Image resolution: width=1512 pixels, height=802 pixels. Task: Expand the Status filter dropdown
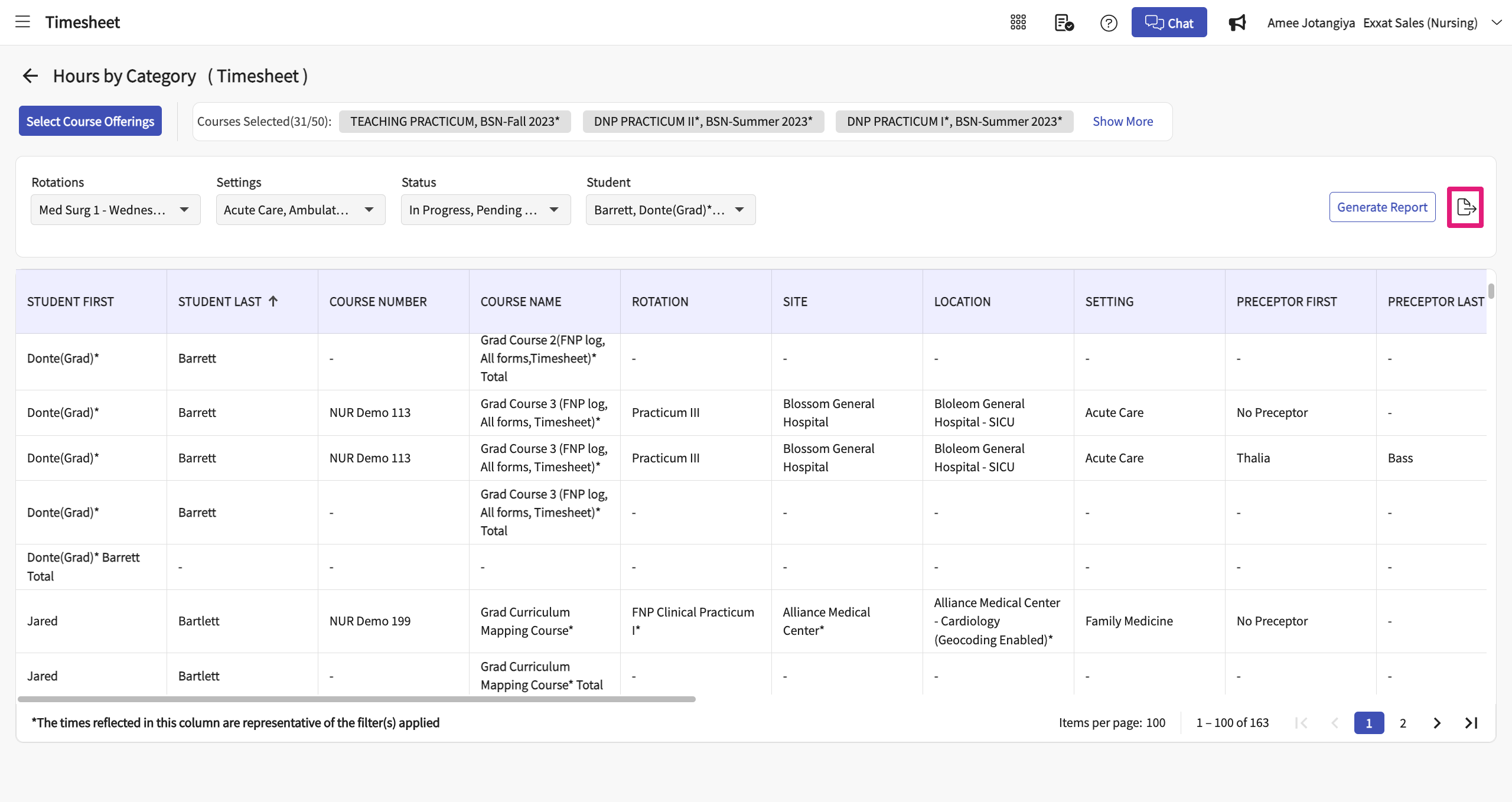485,210
